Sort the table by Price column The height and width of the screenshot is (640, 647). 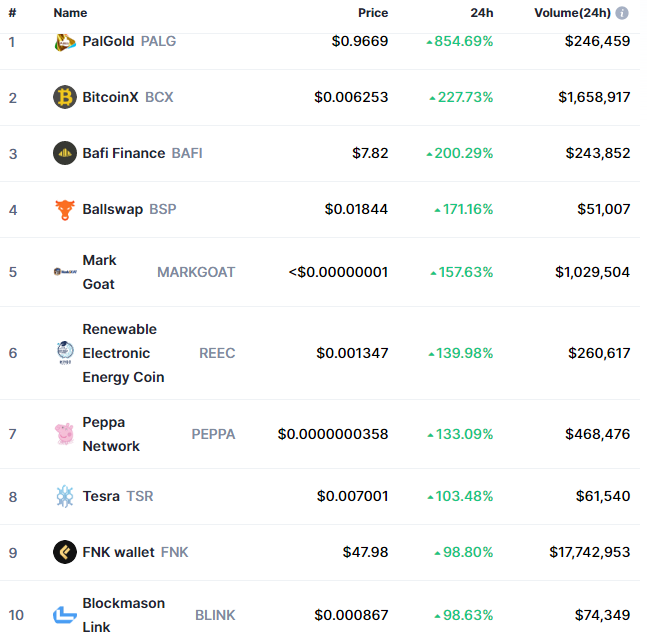click(373, 13)
